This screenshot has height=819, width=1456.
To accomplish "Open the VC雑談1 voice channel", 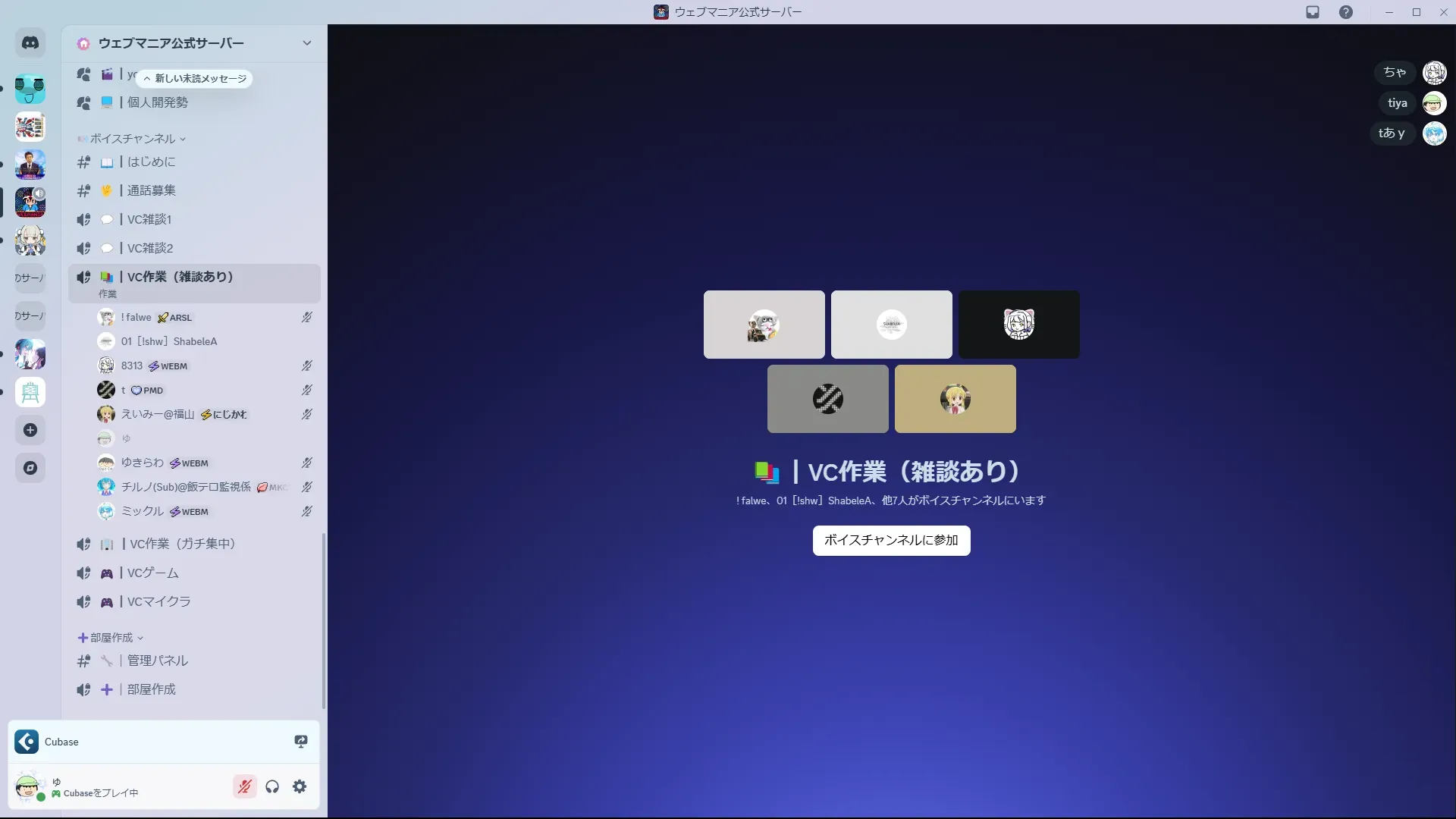I will pyautogui.click(x=149, y=220).
